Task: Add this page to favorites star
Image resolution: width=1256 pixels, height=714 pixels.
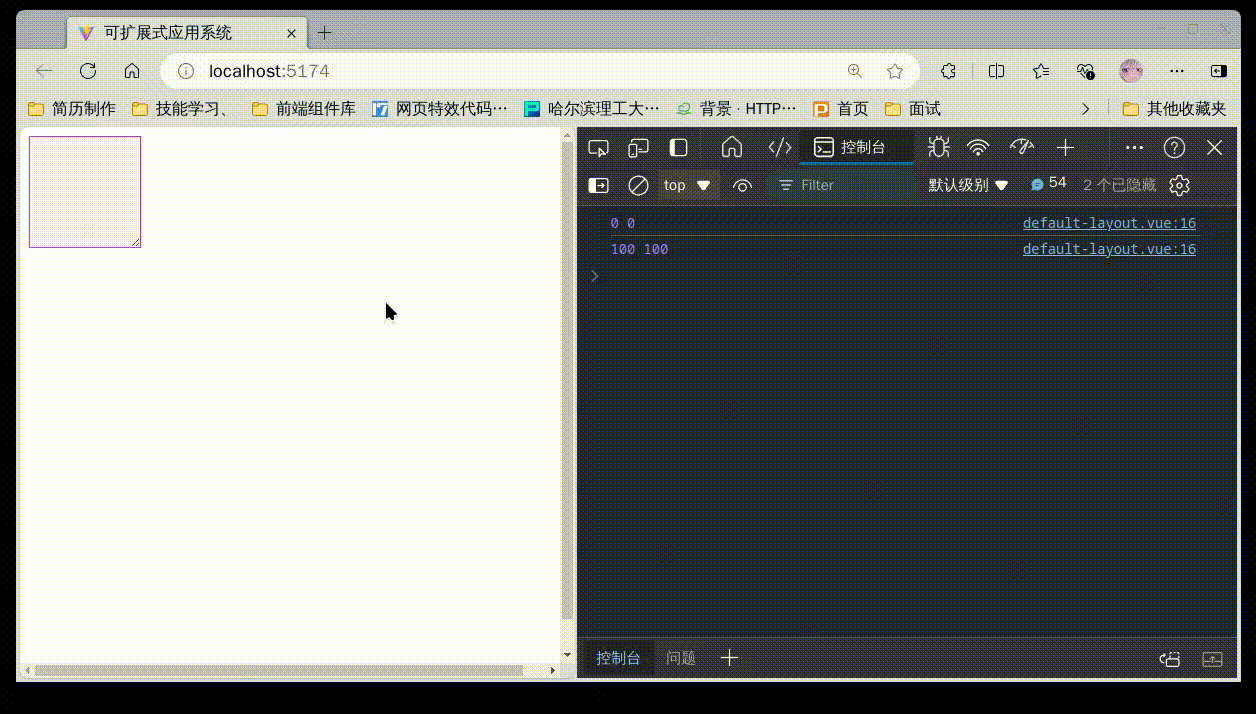Action: [895, 71]
